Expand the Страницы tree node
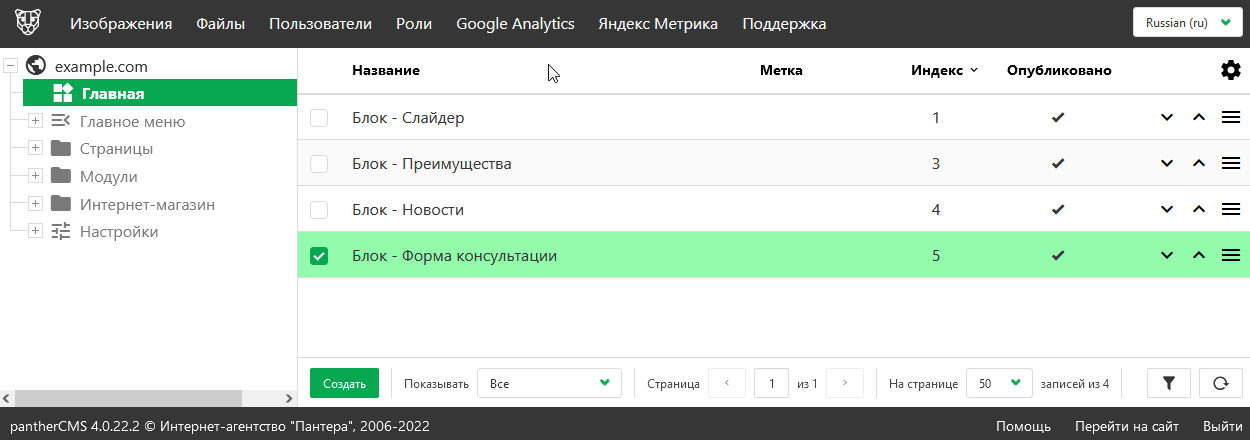This screenshot has height=440, width=1250. tap(35, 148)
